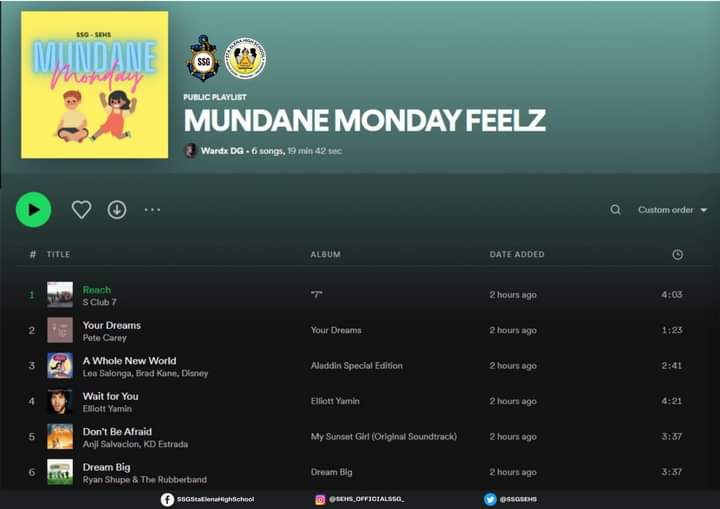Select the song Your Dreams title
720x509 pixels.
[112, 325]
